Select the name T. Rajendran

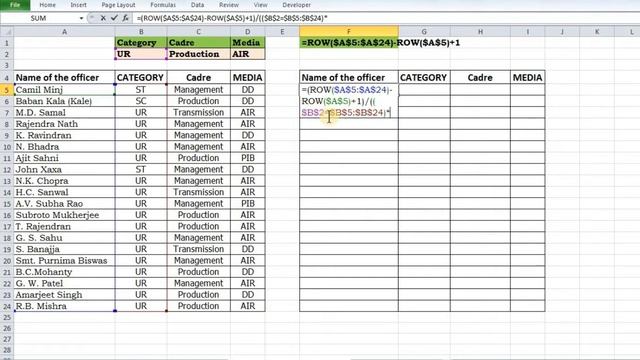pyautogui.click(x=43, y=227)
